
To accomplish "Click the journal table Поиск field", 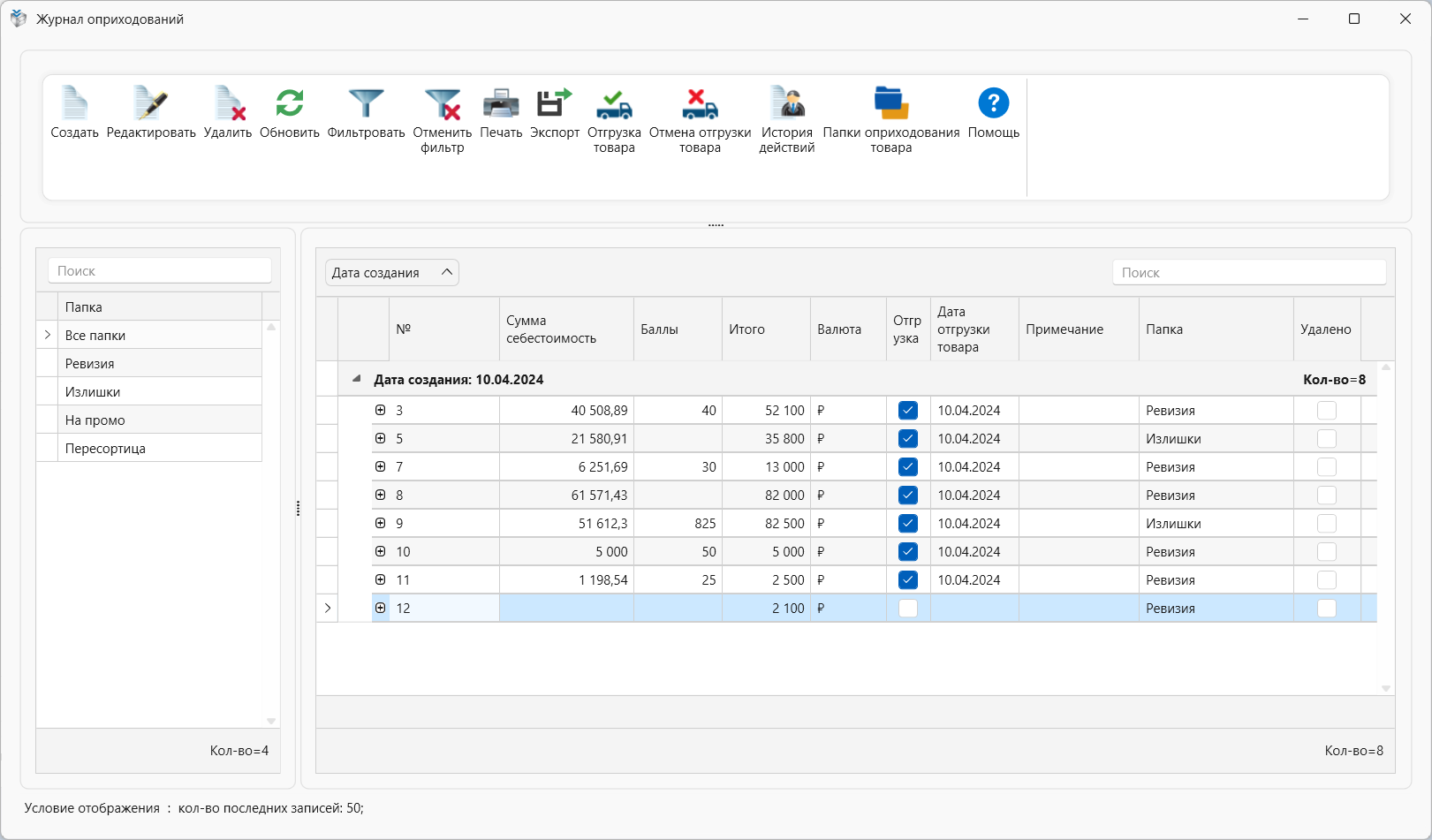I will coord(1249,272).
